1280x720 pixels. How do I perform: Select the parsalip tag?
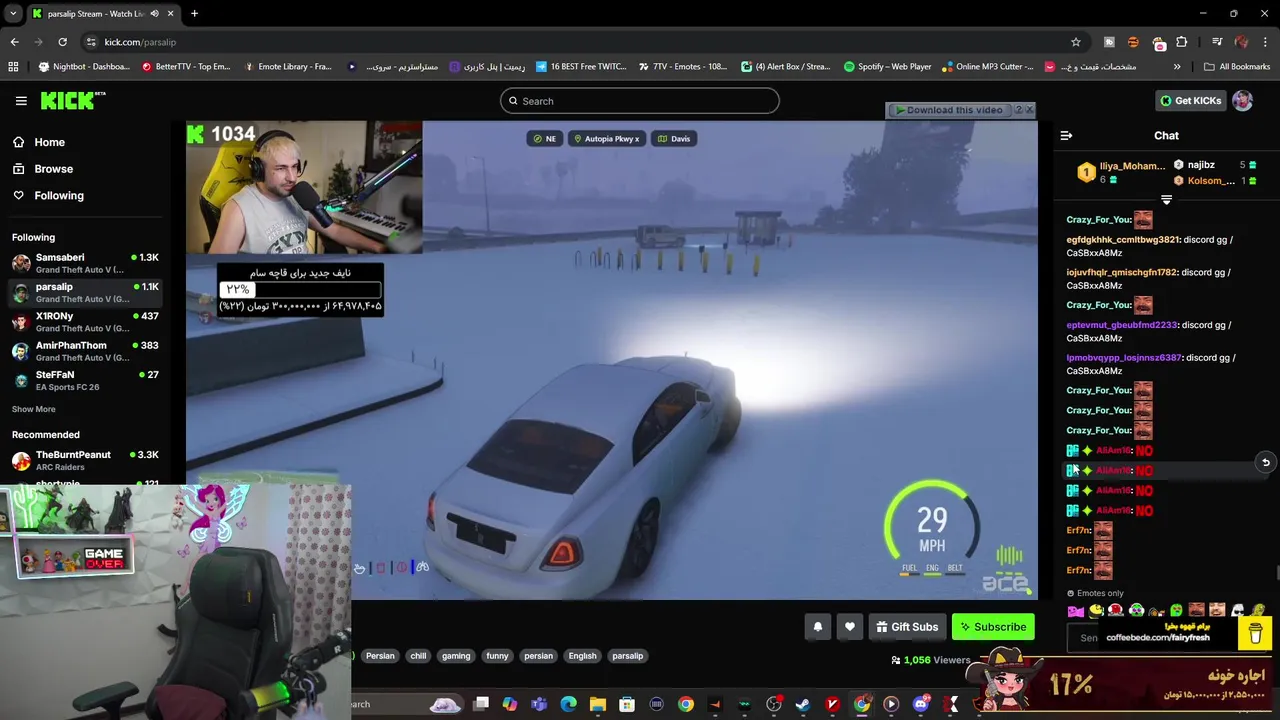(x=628, y=656)
